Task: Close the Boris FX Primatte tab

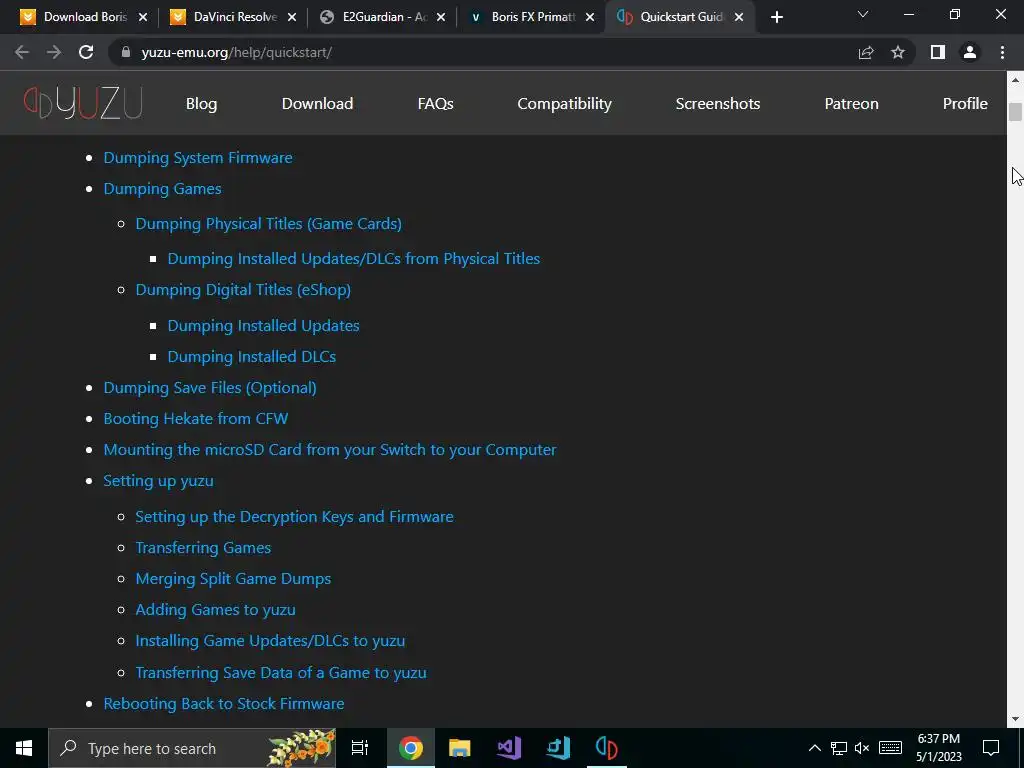Action: [590, 17]
